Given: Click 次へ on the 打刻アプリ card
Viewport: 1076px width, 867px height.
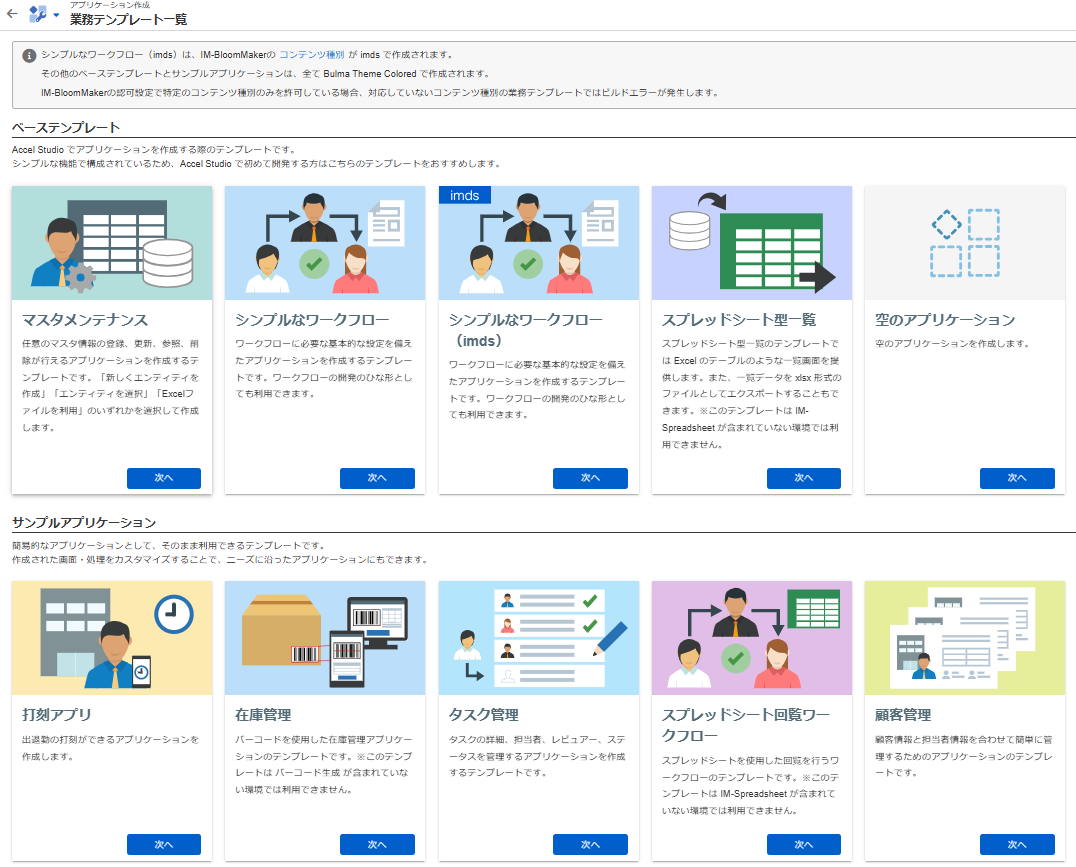Looking at the screenshot, I should coord(163,844).
